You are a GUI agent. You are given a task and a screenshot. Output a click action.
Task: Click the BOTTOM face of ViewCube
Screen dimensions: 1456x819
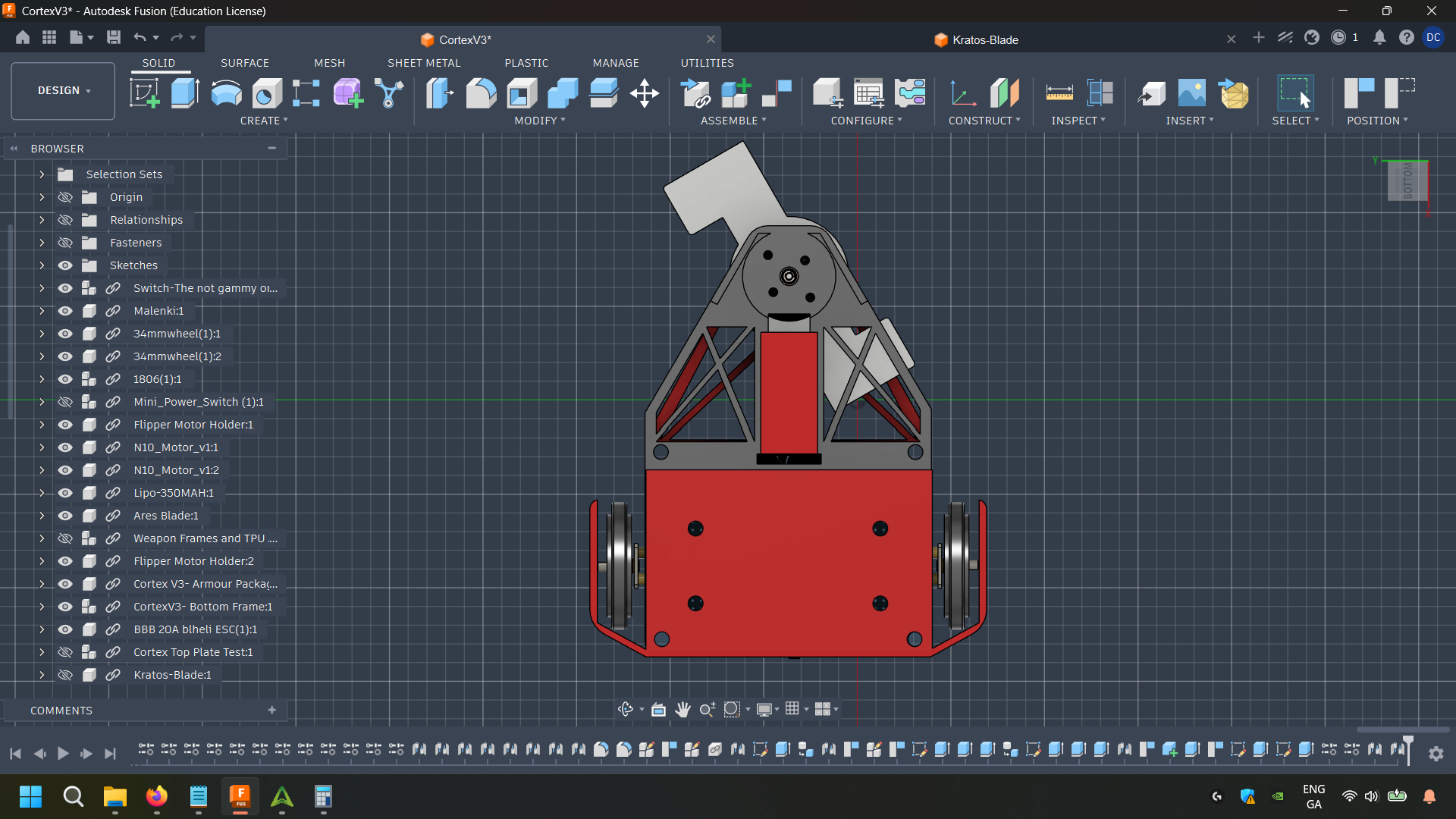point(1407,181)
